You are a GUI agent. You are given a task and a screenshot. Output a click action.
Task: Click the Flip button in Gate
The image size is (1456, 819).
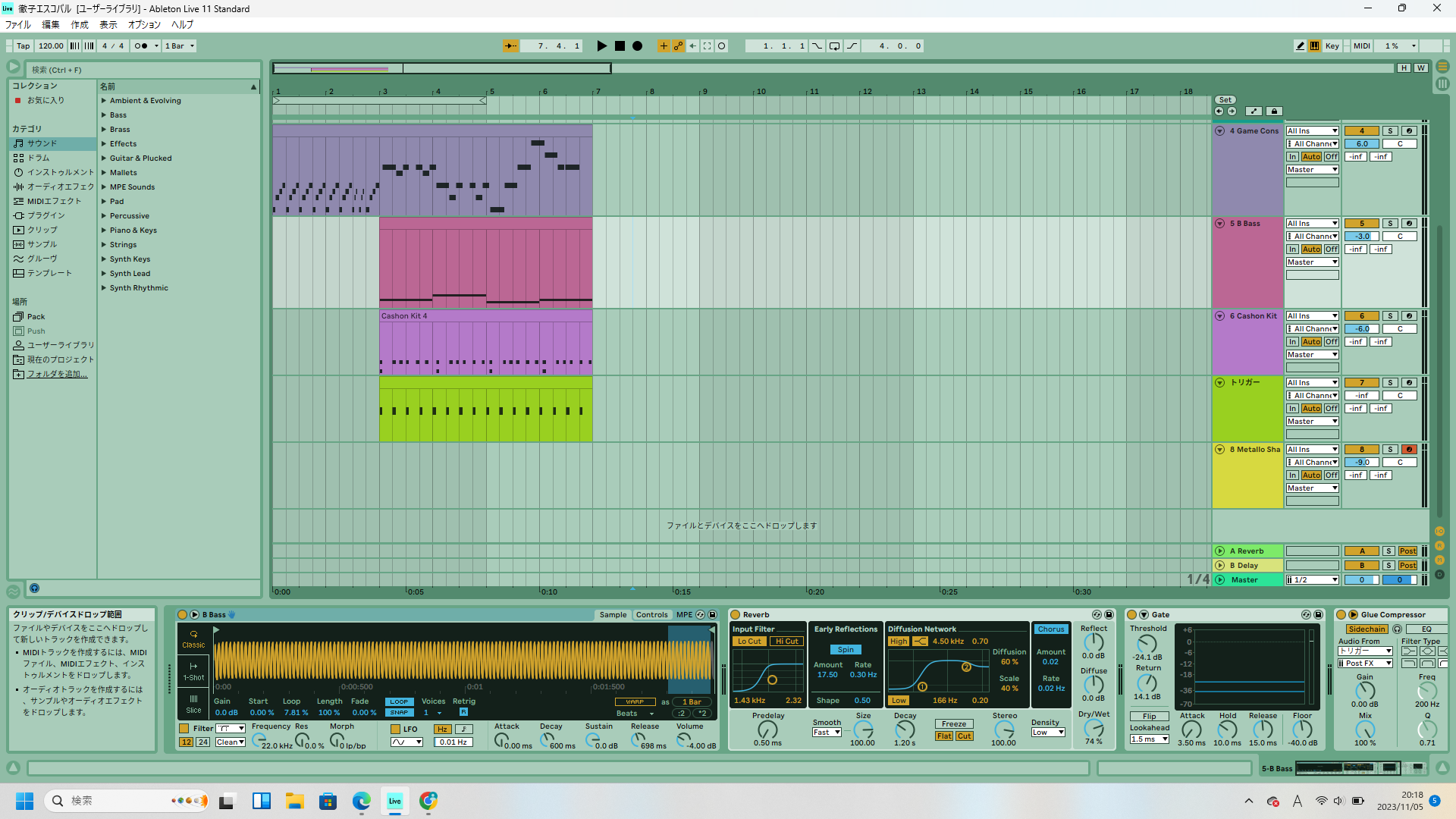click(x=1150, y=717)
